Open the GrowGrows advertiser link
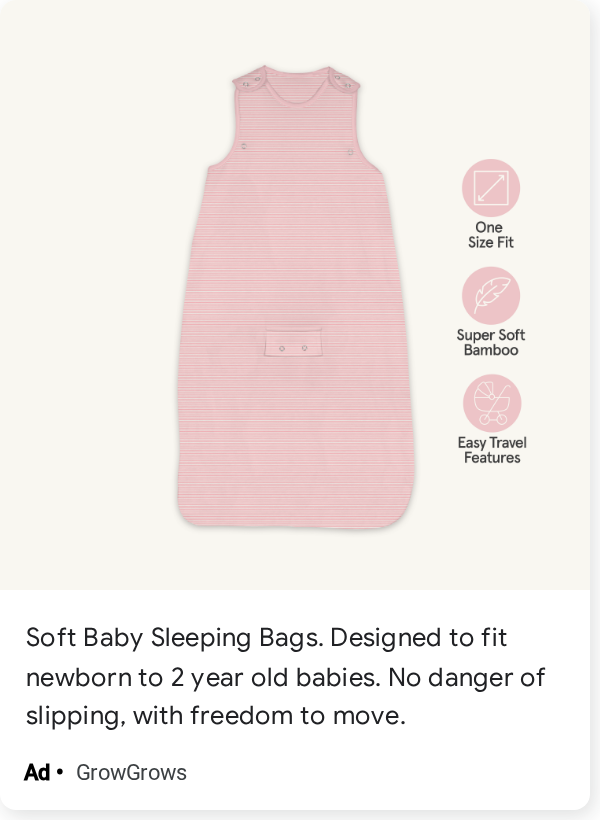This screenshot has height=820, width=600. pyautogui.click(x=131, y=772)
